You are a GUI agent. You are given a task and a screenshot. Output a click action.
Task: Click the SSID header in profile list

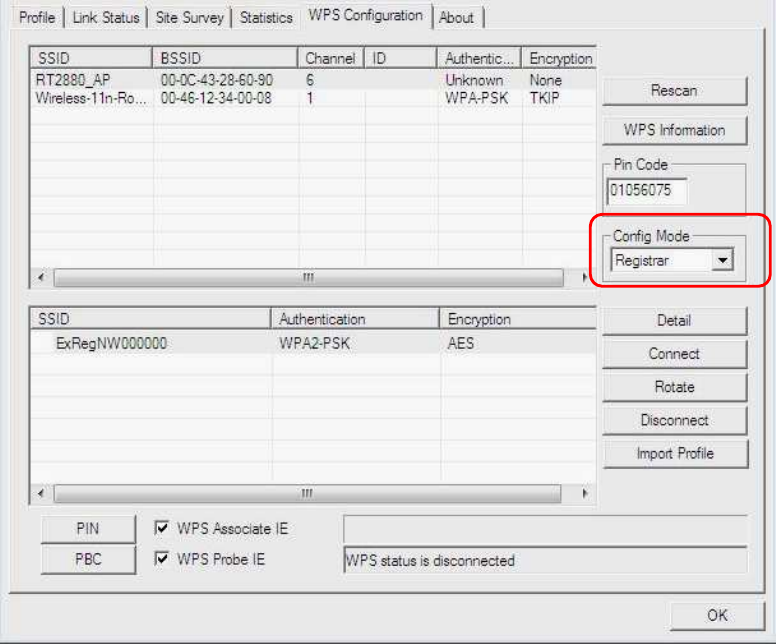pos(151,319)
